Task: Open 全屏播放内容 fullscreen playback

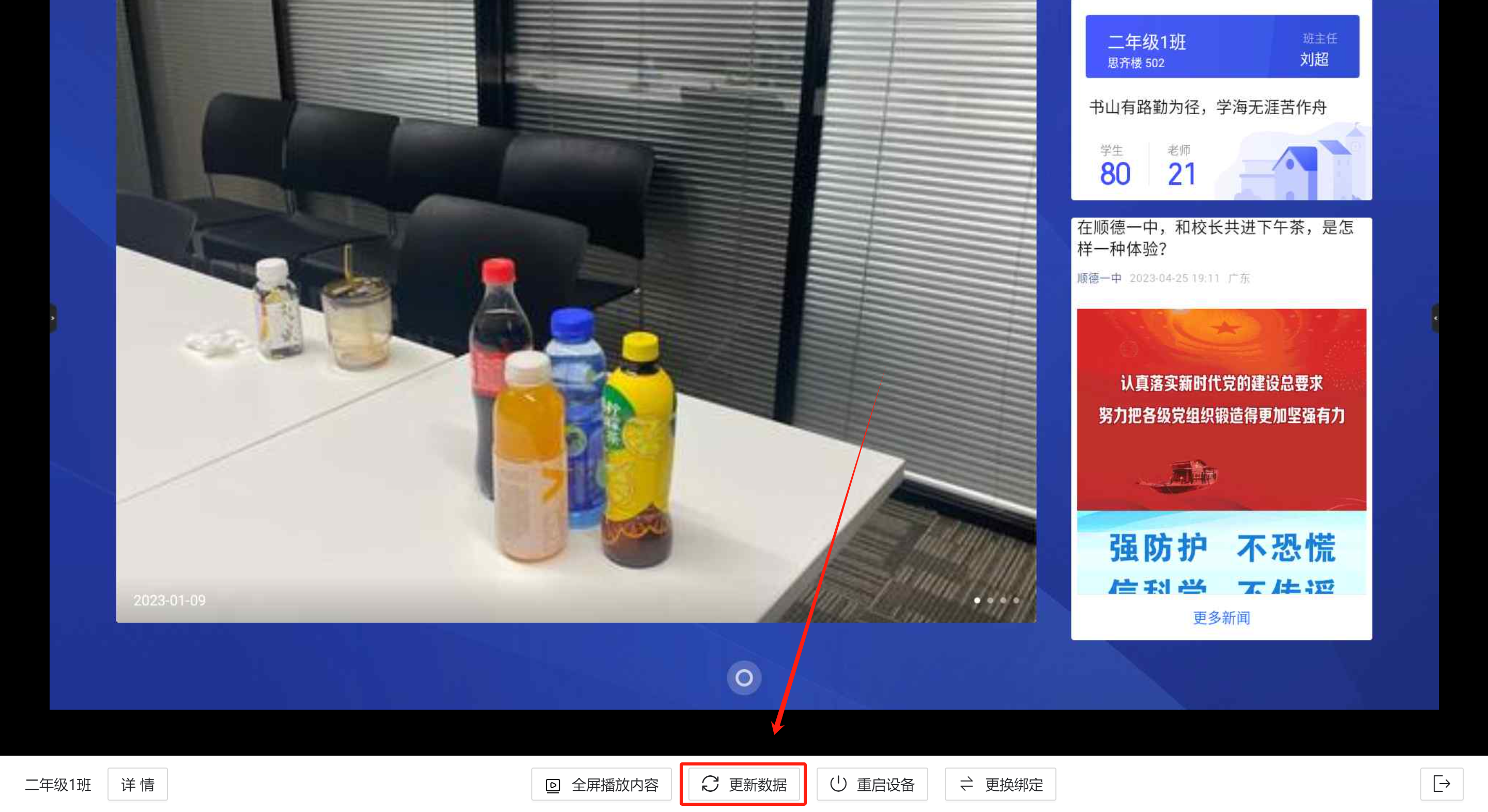Action: 601,784
